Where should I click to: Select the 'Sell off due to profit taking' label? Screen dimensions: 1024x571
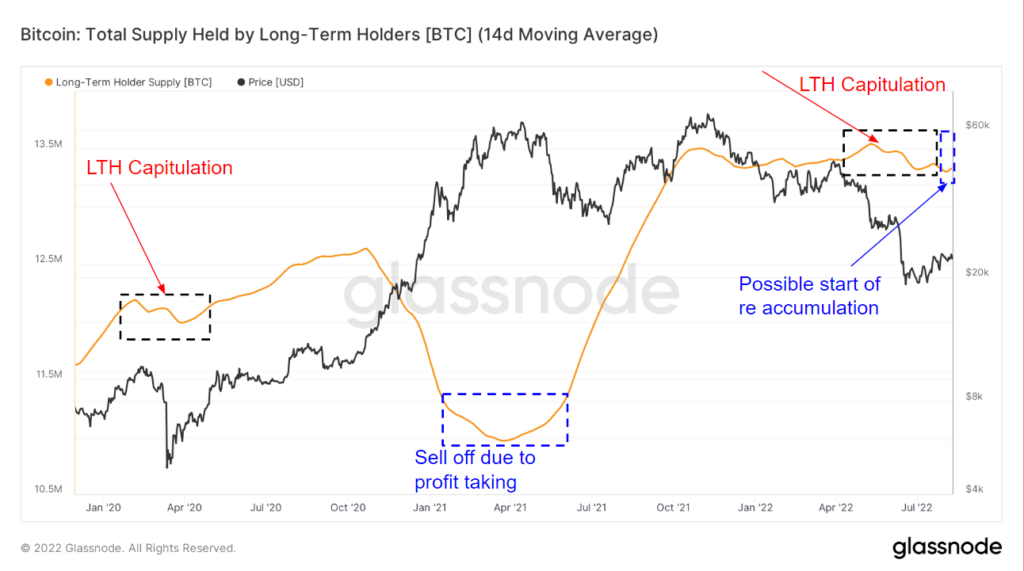[x=475, y=470]
